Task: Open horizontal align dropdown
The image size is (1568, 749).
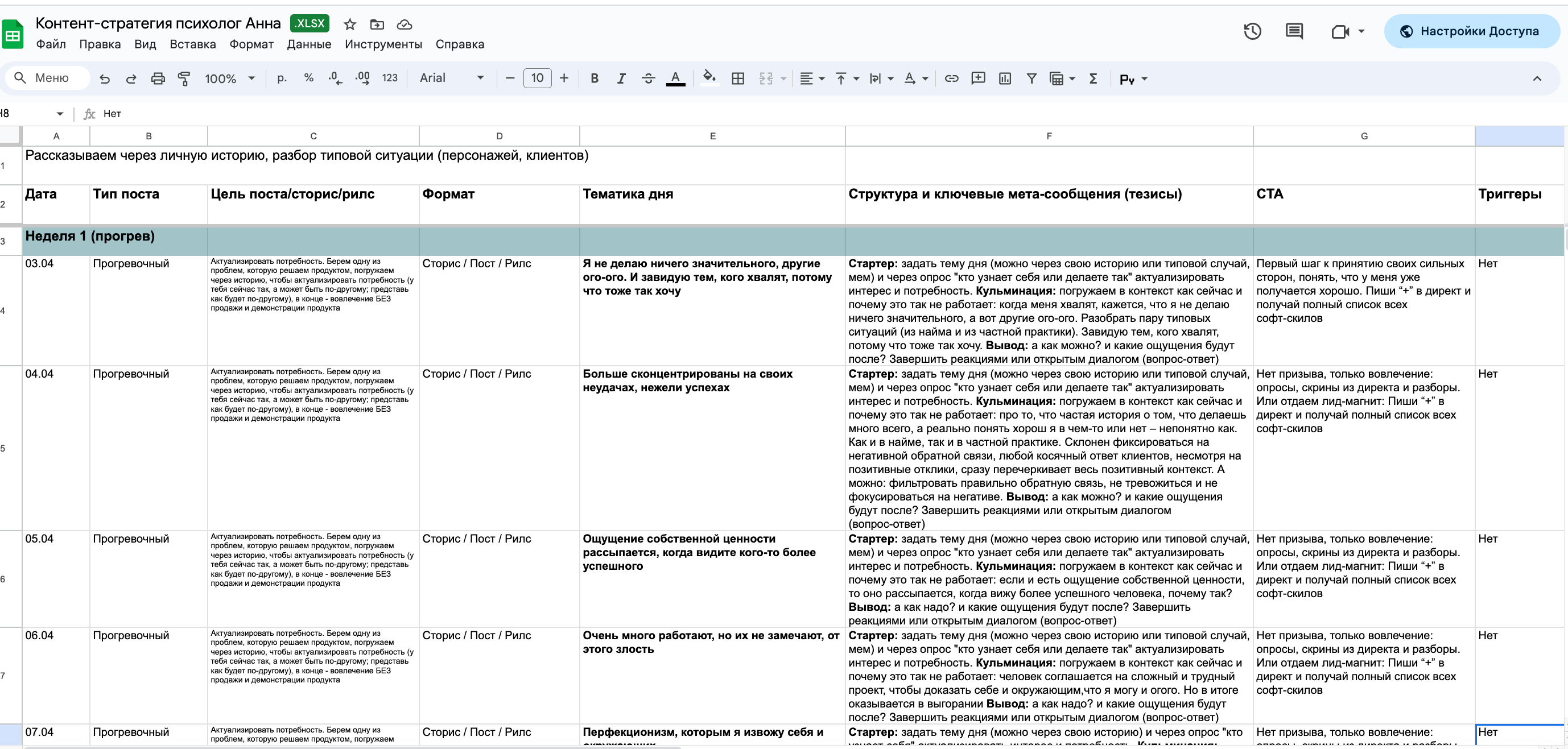Action: pos(812,78)
